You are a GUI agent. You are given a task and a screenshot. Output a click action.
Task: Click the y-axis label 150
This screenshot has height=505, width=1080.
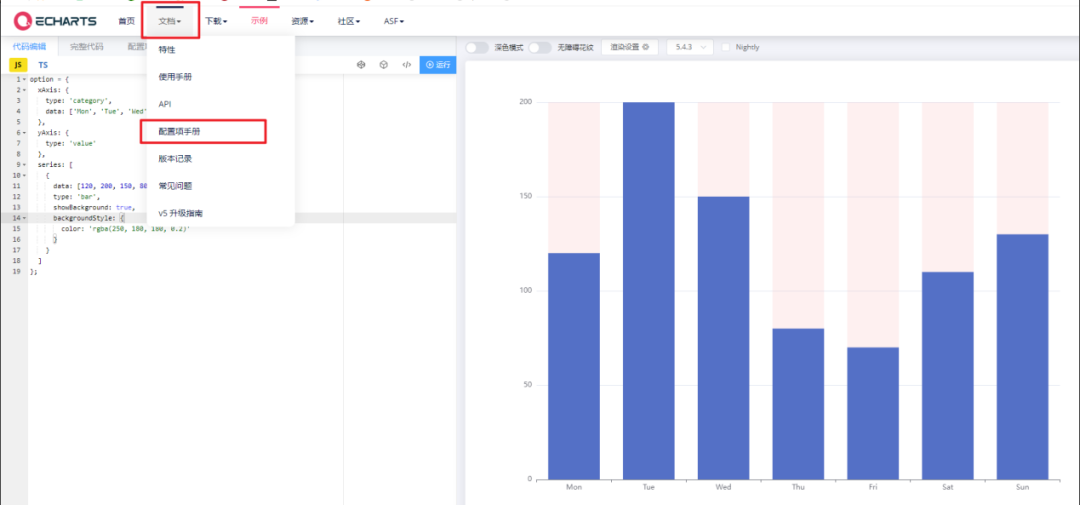(526, 196)
